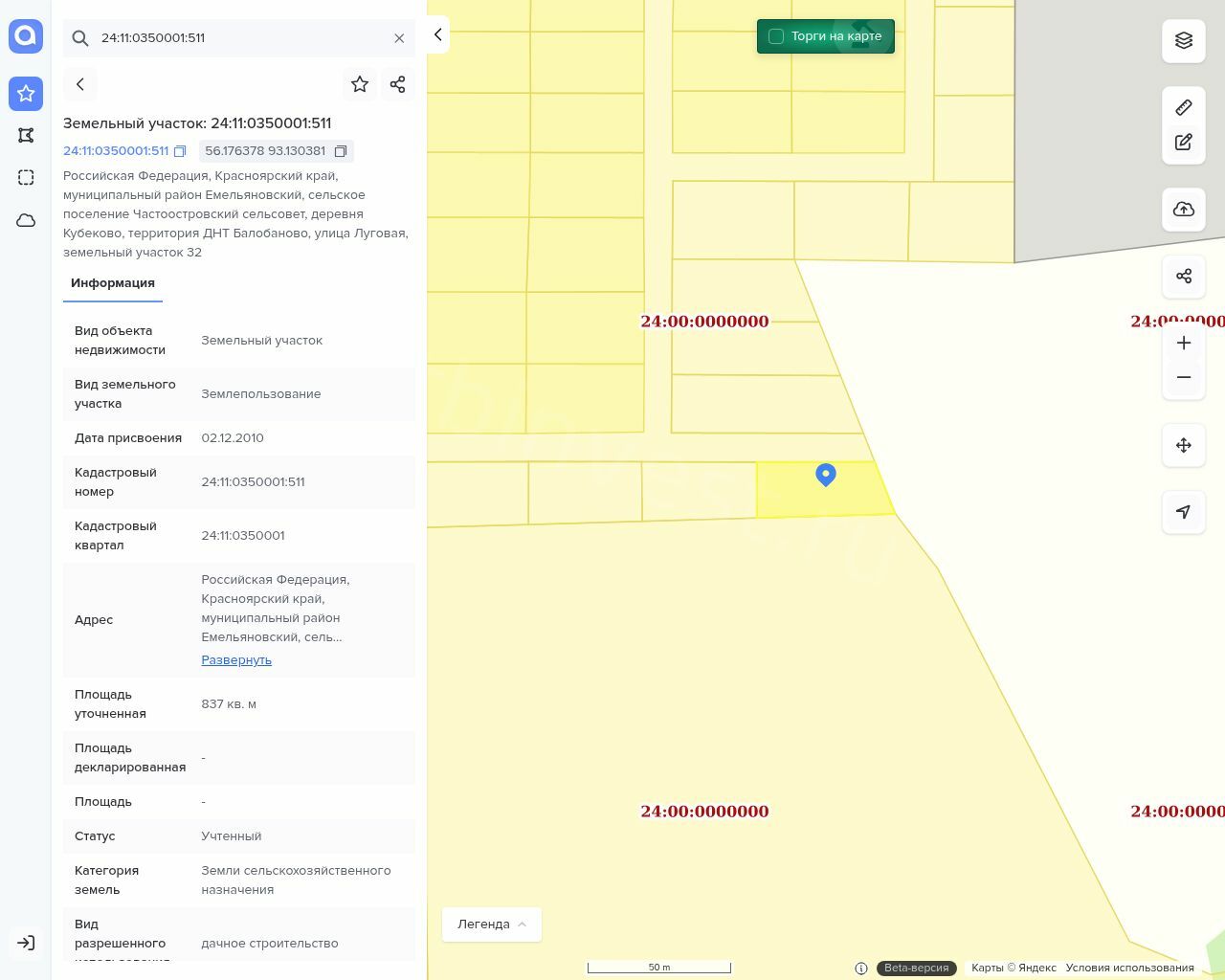Open favorites in the left sidebar
1225x980 pixels.
click(x=26, y=94)
